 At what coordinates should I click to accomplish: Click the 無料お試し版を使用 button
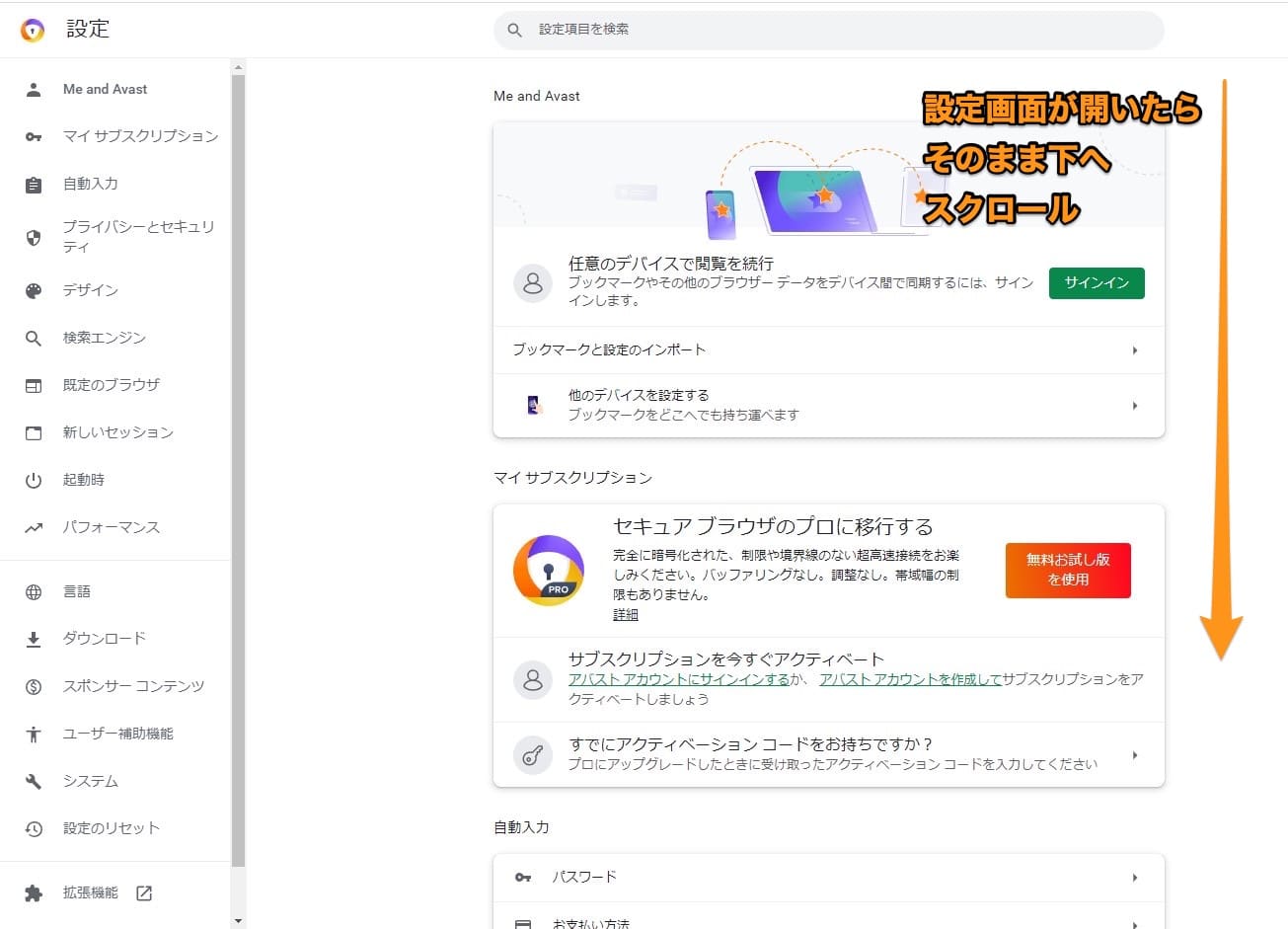[x=1068, y=570]
